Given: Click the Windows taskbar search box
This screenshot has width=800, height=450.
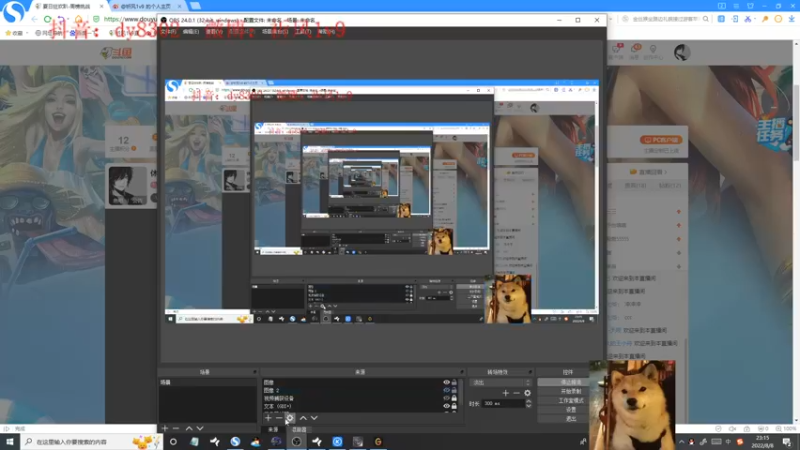Looking at the screenshot, I should pyautogui.click(x=91, y=442).
